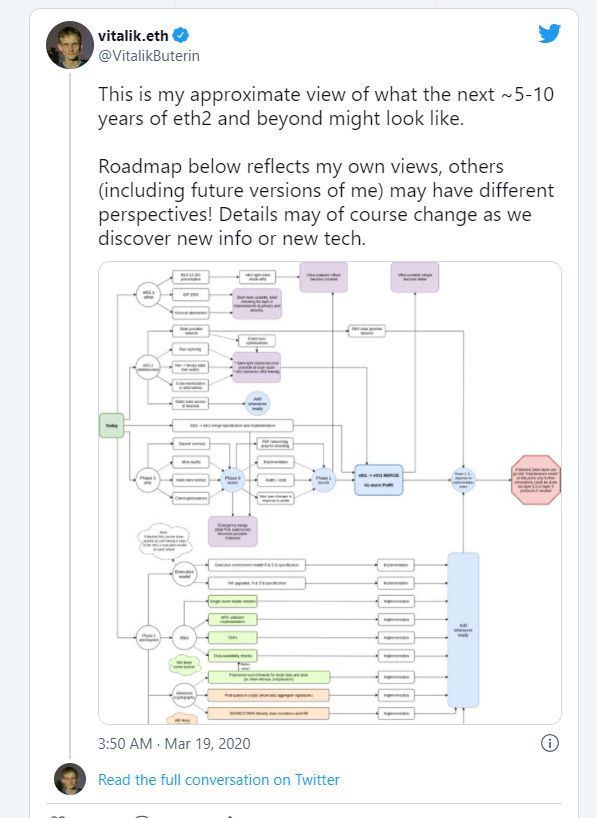Click the red octagon in roadmap diagram
This screenshot has width=597, height=818.
pyautogui.click(x=535, y=480)
